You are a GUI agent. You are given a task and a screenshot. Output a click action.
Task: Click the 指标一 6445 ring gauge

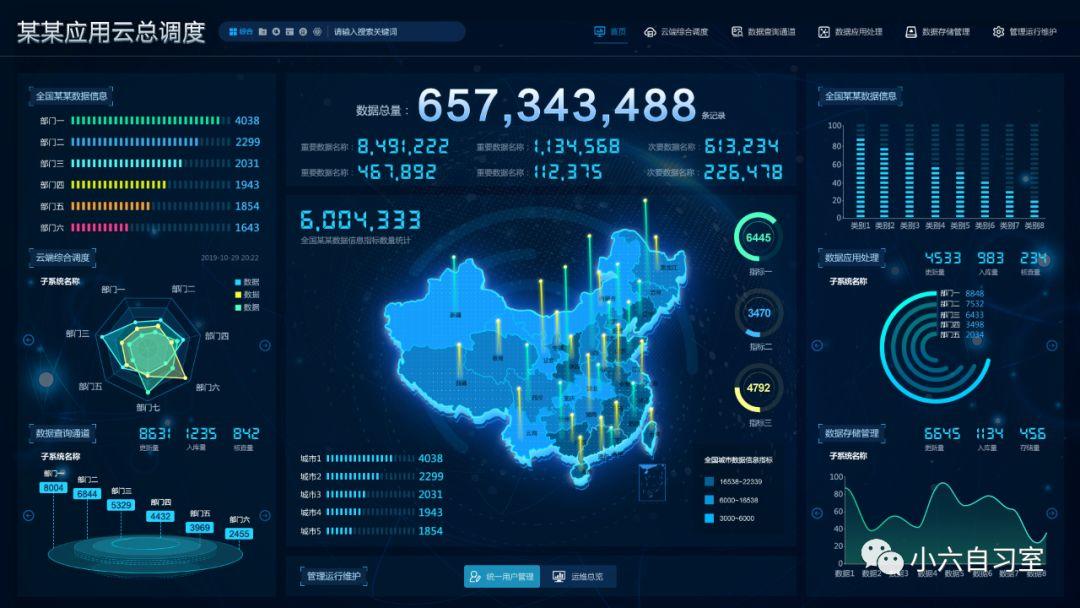point(759,237)
